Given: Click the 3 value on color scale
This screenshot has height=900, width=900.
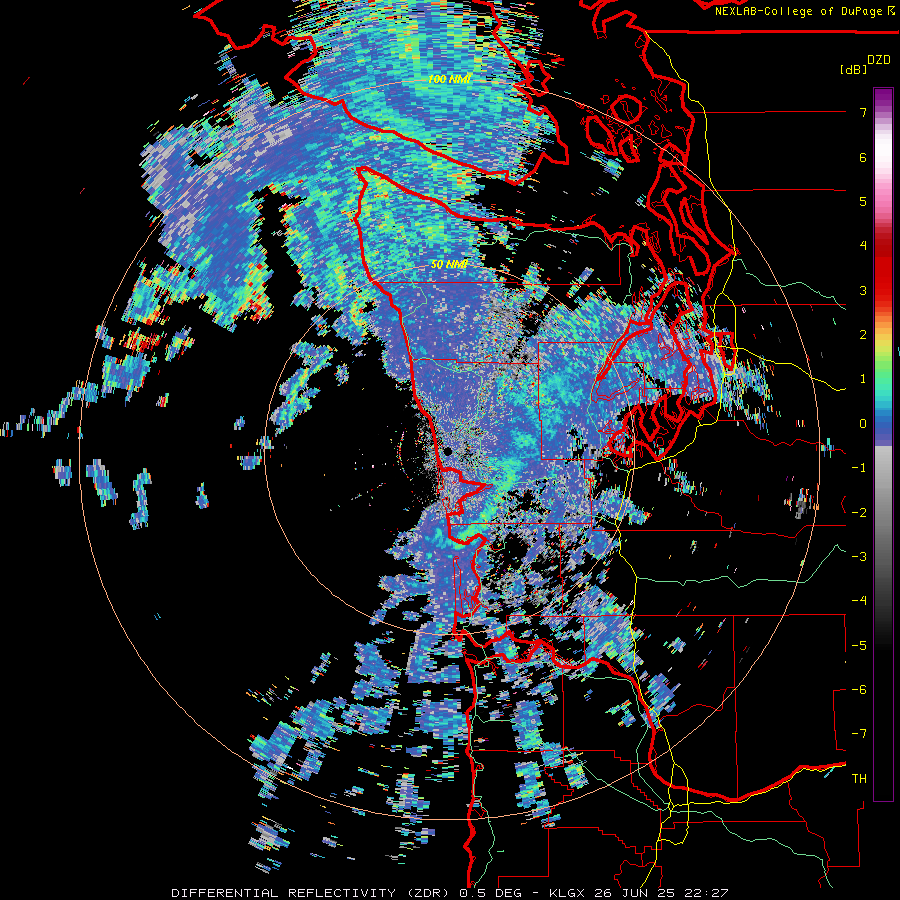Looking at the screenshot, I should click(863, 290).
